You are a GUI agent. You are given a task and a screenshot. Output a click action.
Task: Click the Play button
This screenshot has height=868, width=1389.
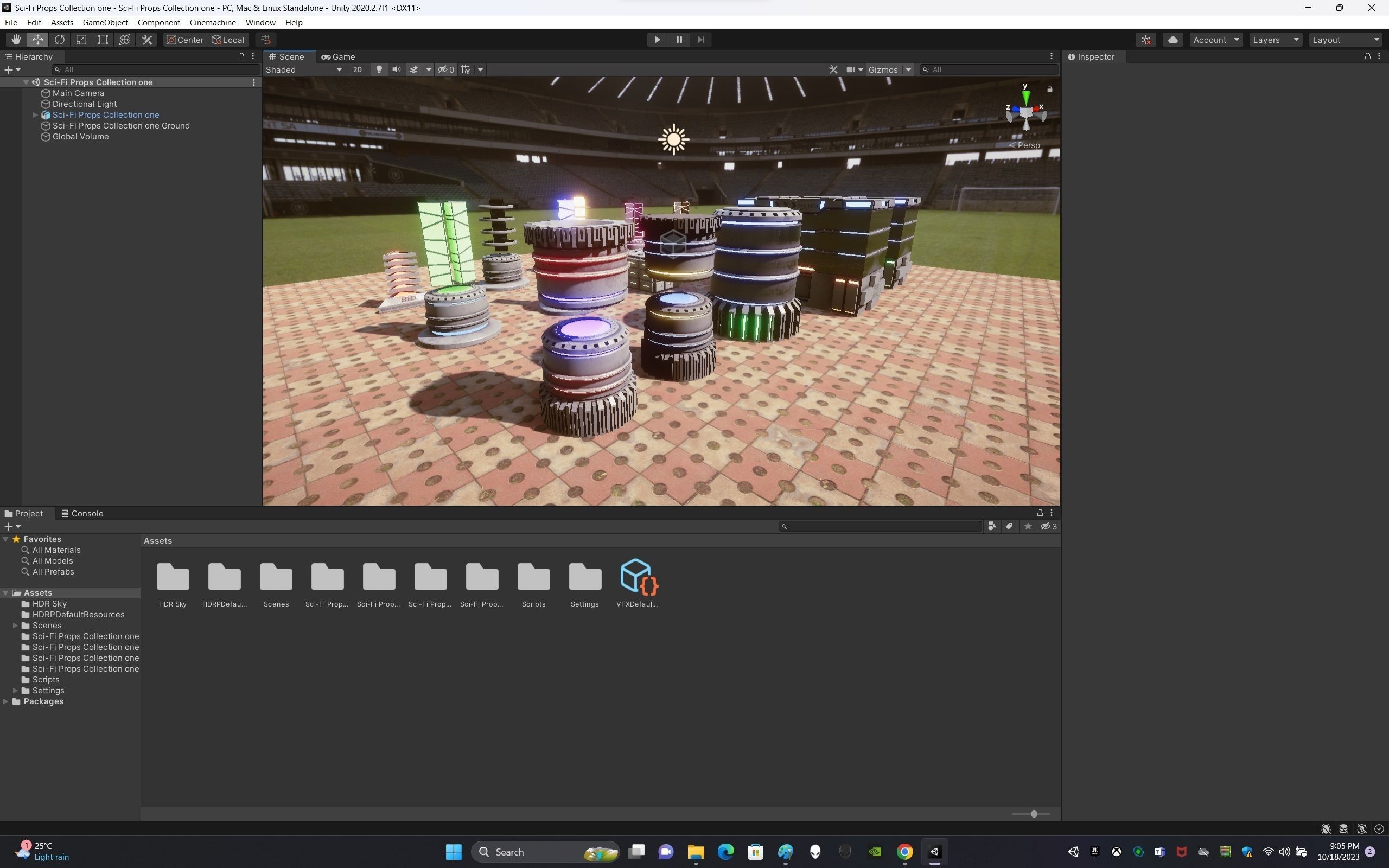tap(657, 40)
